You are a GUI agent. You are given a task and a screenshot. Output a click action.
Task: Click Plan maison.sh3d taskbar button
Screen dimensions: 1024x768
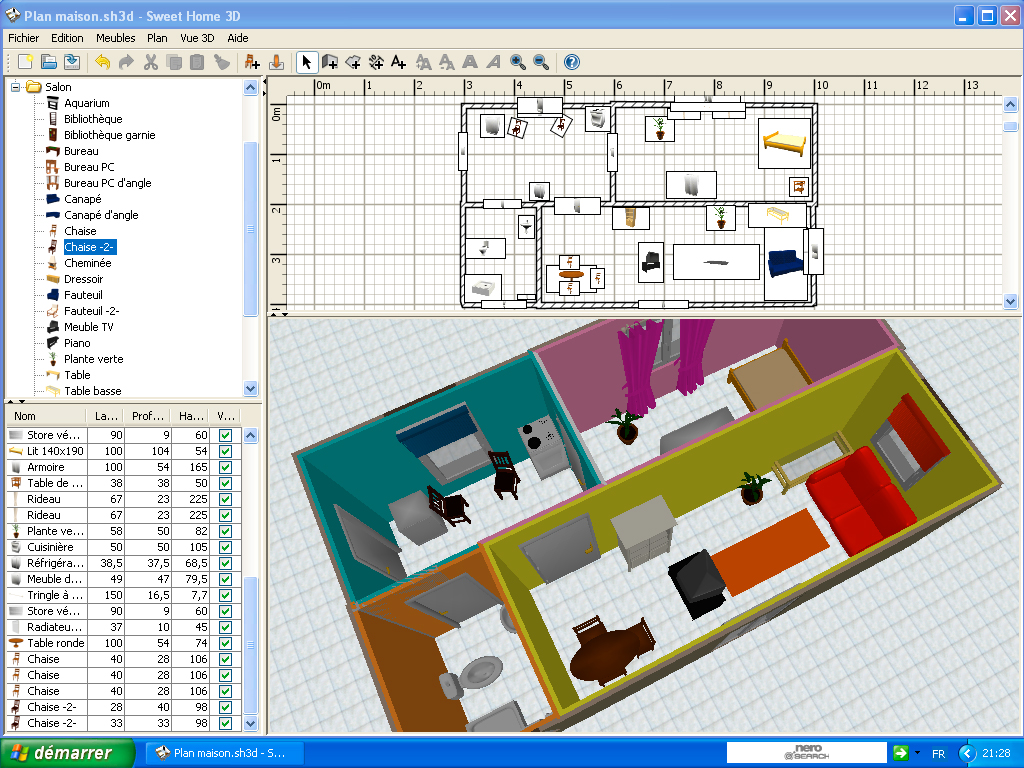click(x=223, y=753)
